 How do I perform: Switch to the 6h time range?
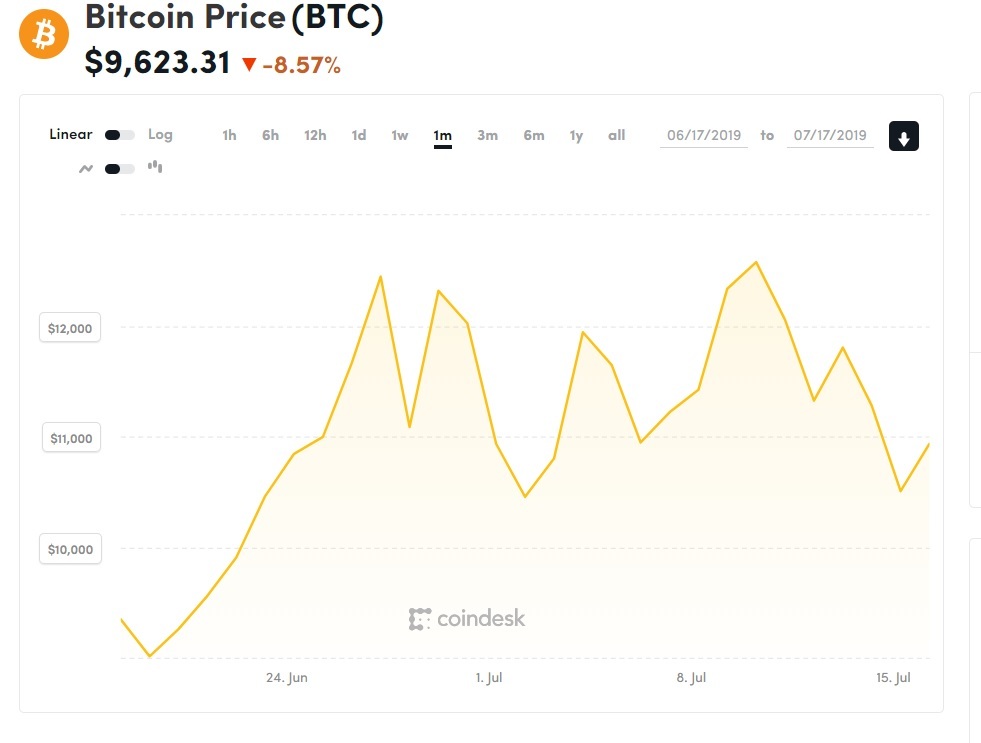[x=270, y=135]
